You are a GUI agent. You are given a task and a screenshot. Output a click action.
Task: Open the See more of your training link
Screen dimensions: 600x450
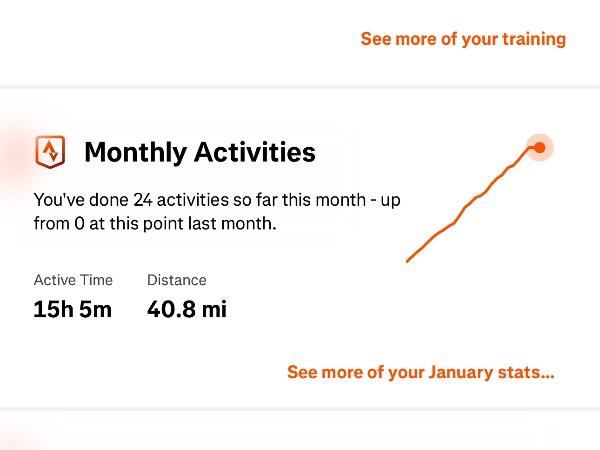tap(463, 39)
